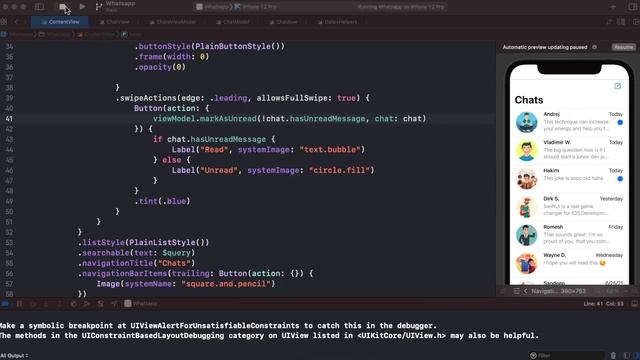The height and width of the screenshot is (360, 640).
Task: Open Hakim's chat row in preview
Action: pyautogui.click(x=570, y=178)
